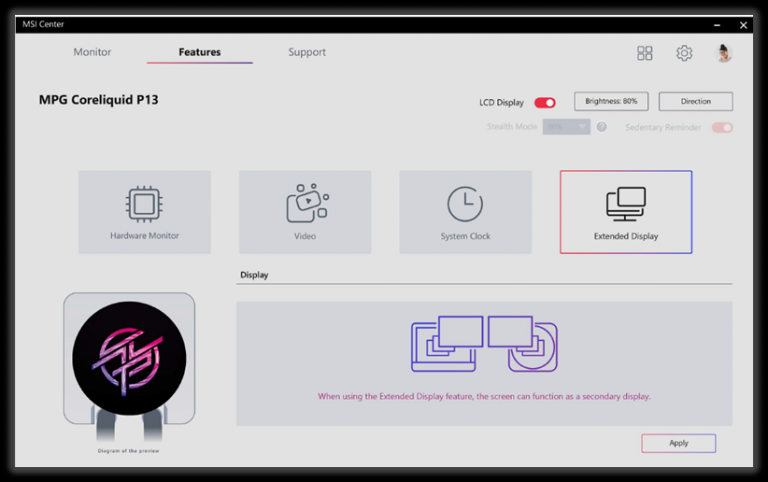Toggle the LCD Display switch
Screen dimensions: 768x482
pyautogui.click(x=545, y=102)
